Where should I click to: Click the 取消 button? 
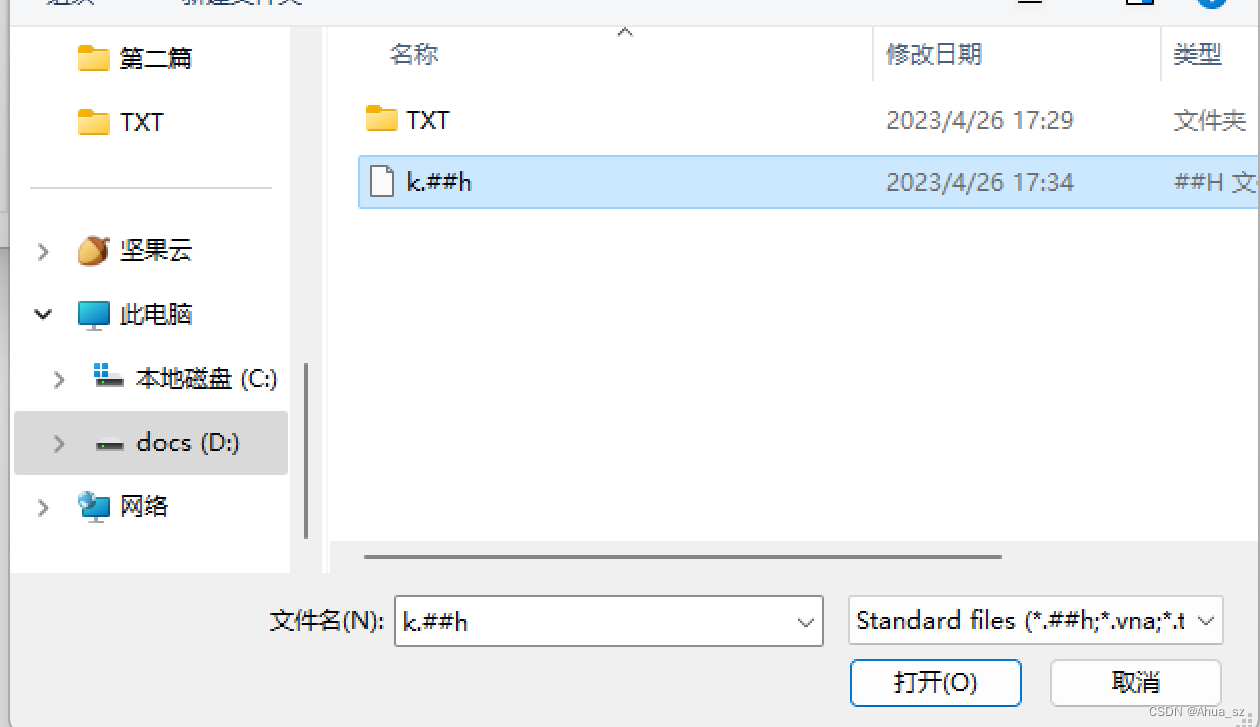[x=1136, y=683]
